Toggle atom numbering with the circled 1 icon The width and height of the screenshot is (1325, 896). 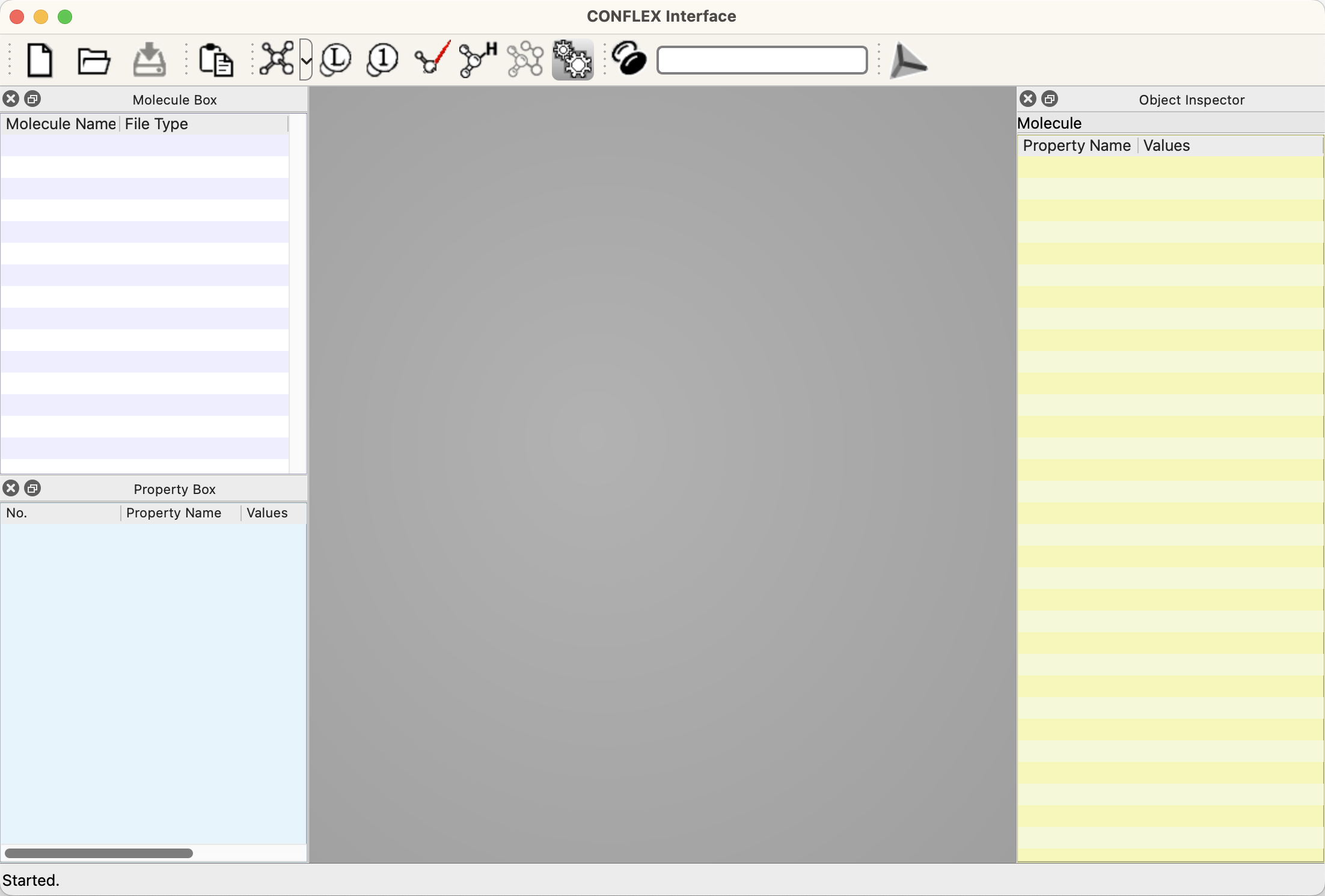382,59
